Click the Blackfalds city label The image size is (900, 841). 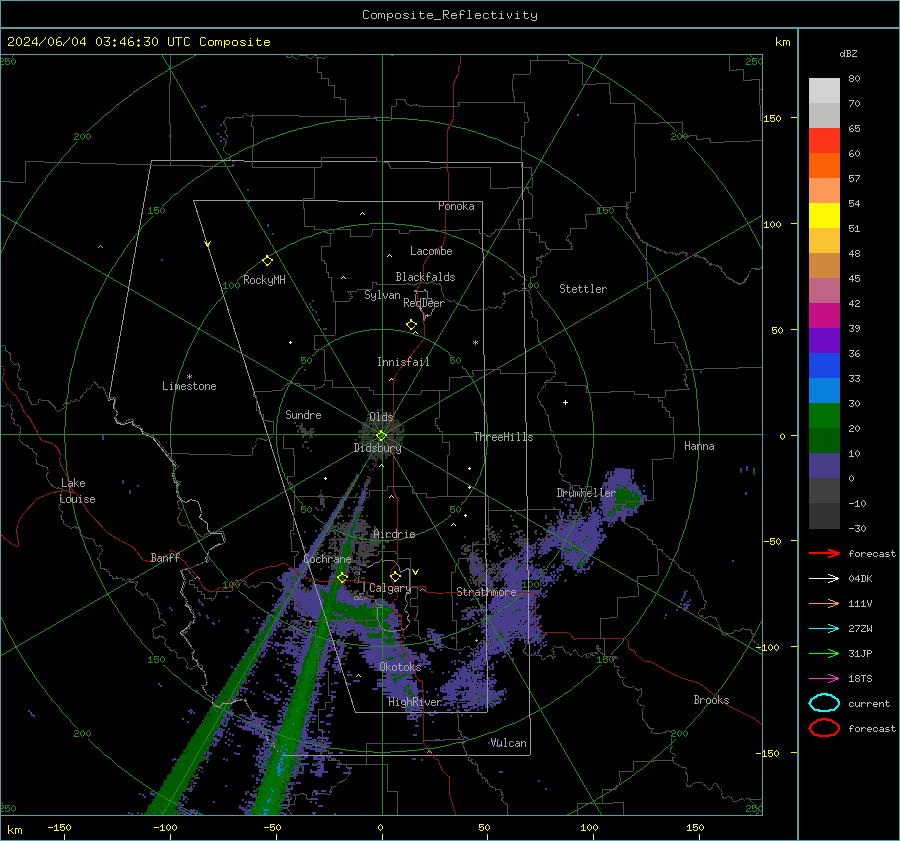[x=425, y=277]
